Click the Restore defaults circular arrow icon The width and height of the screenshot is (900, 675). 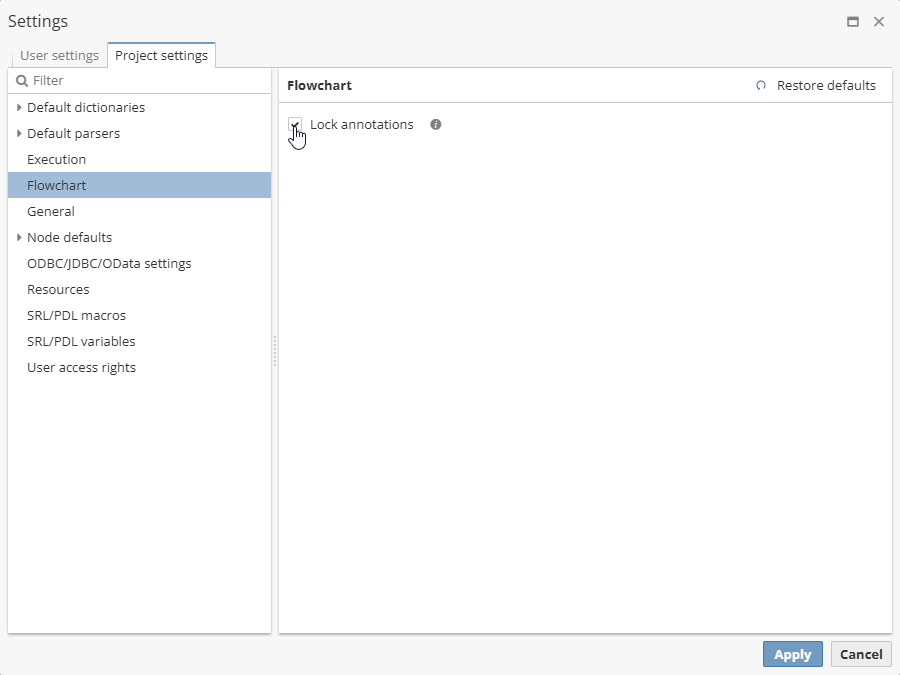[x=761, y=86]
